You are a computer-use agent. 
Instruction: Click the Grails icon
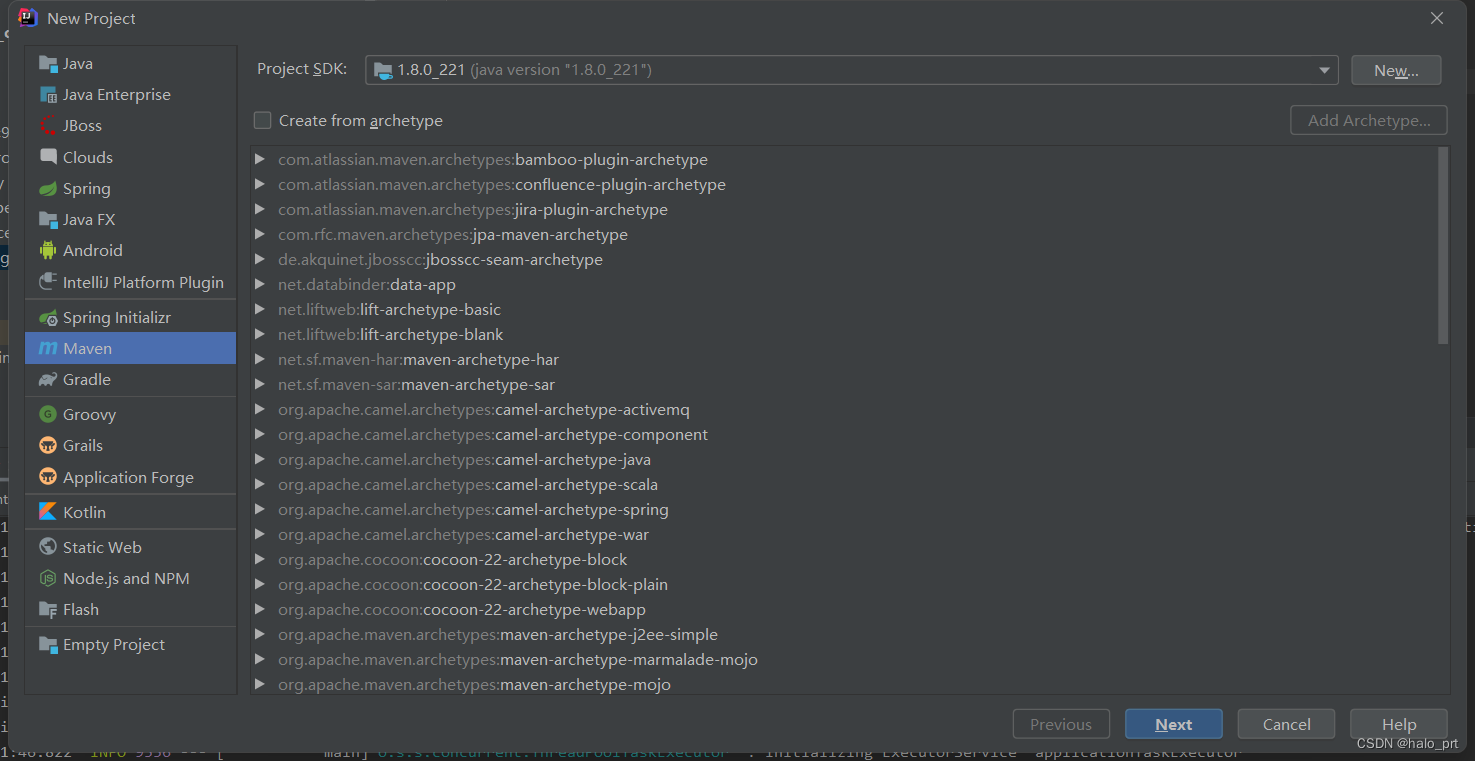48,446
